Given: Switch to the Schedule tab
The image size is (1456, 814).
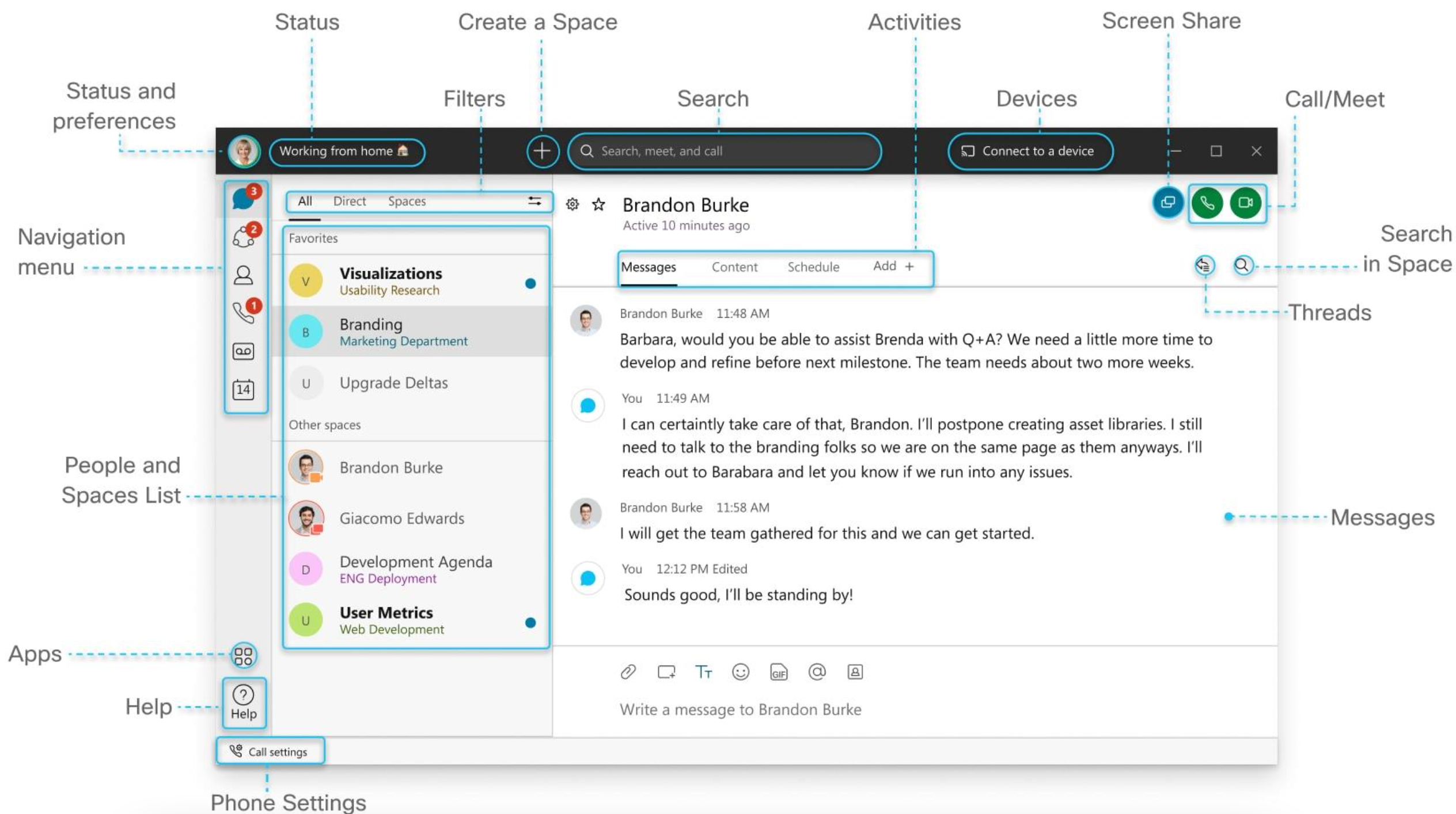Looking at the screenshot, I should 813,267.
